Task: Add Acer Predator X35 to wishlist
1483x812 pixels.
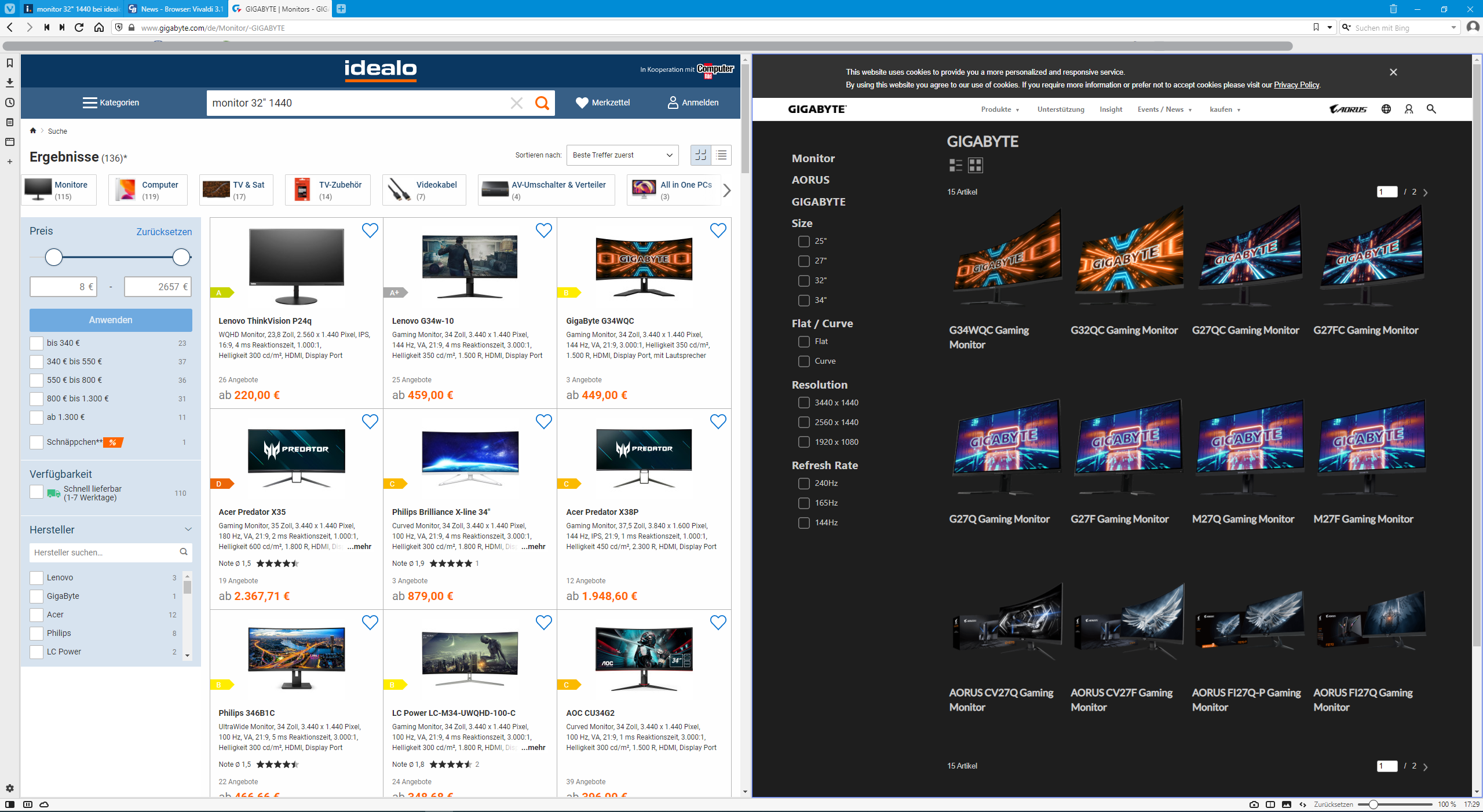Action: 370,422
